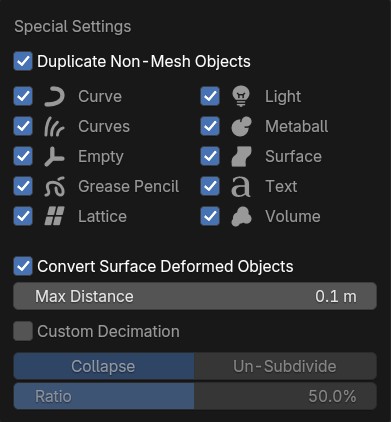Screen dimensions: 391x422
Task: Switch to Un-Subdivide decimation mode
Action: (285, 366)
